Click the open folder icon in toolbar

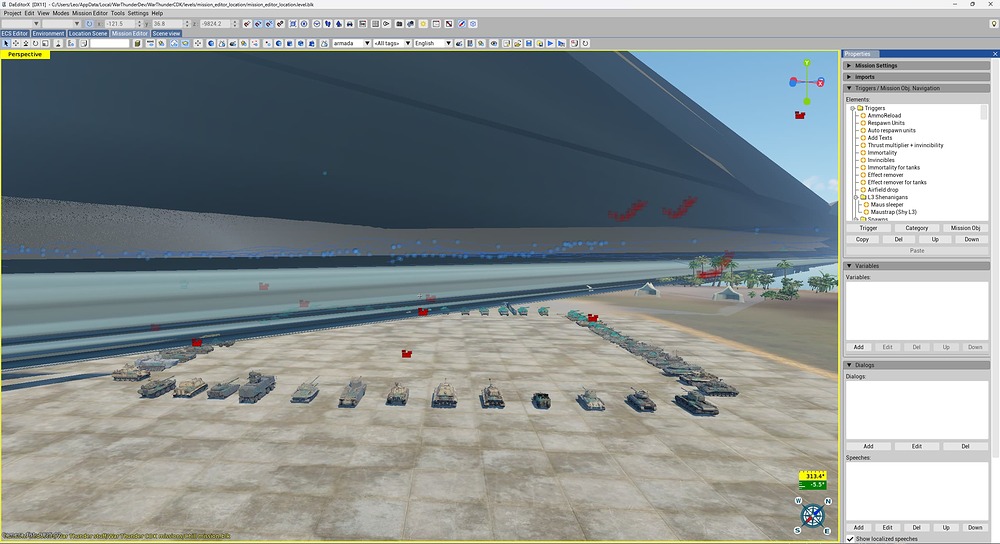(x=517, y=43)
